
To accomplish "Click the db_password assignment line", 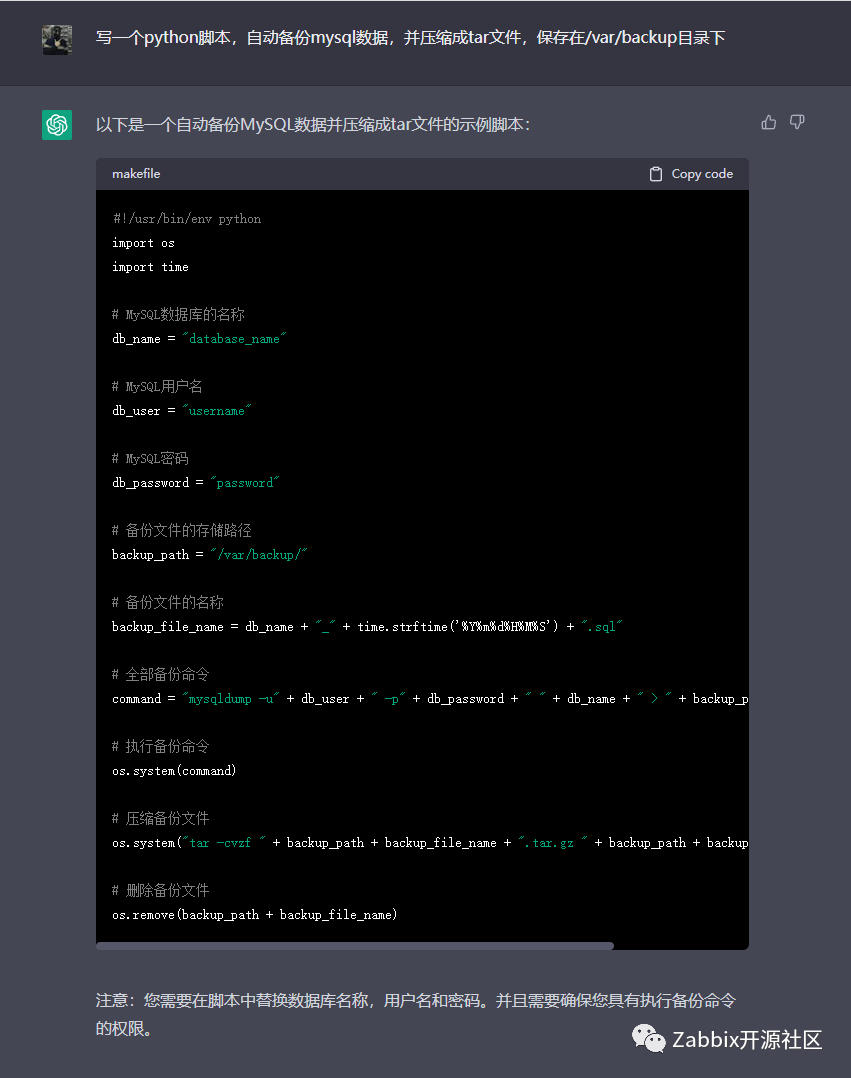I will tap(196, 483).
